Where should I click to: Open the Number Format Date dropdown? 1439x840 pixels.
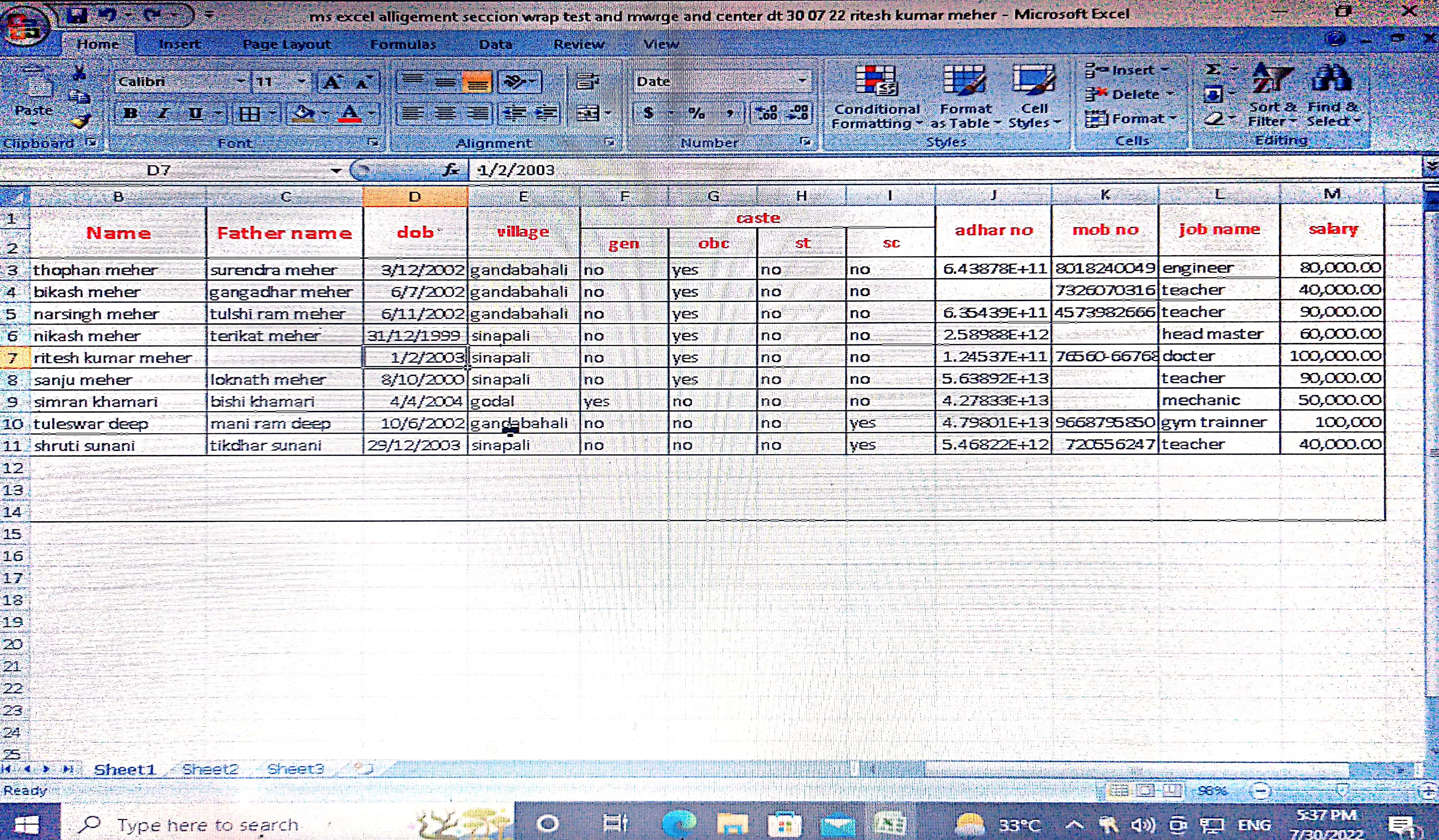802,81
